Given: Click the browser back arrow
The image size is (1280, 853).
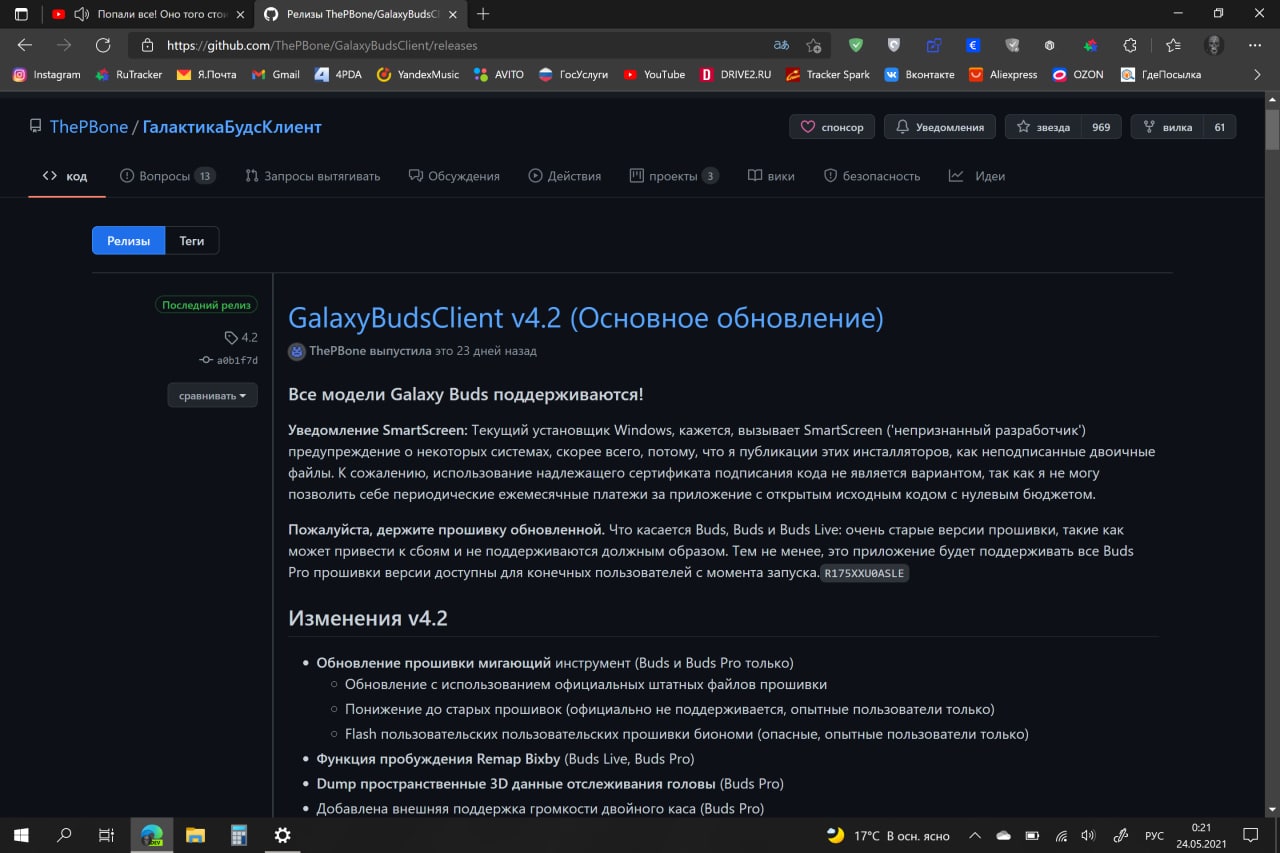Looking at the screenshot, I should [x=25, y=45].
